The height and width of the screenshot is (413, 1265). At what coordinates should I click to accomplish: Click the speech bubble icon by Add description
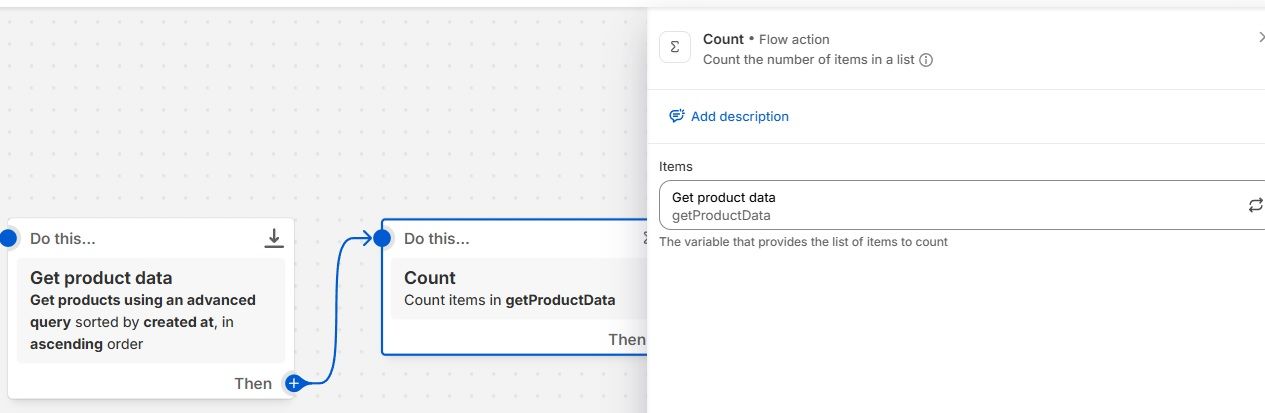[x=677, y=117]
